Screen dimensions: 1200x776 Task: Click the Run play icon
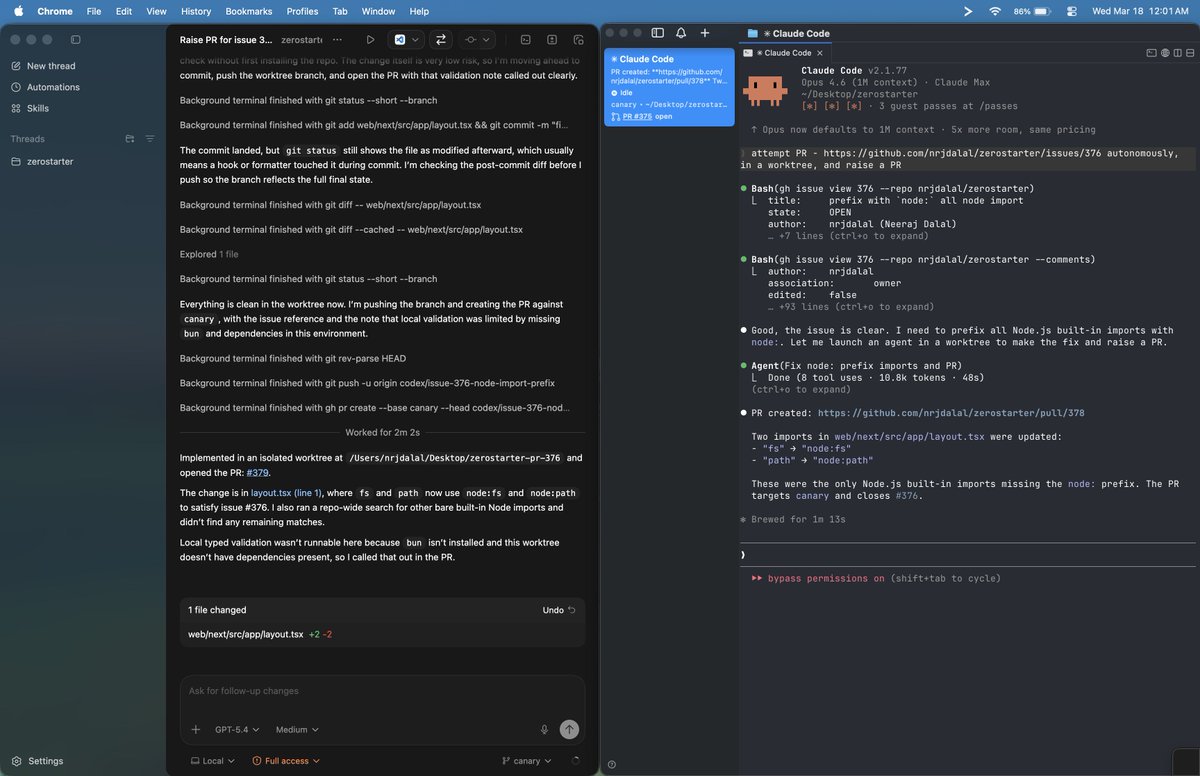point(370,39)
